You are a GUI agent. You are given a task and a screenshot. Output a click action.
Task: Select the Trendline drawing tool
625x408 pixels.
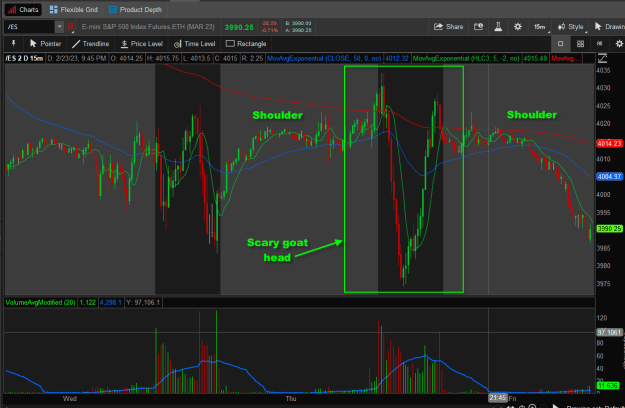90,43
